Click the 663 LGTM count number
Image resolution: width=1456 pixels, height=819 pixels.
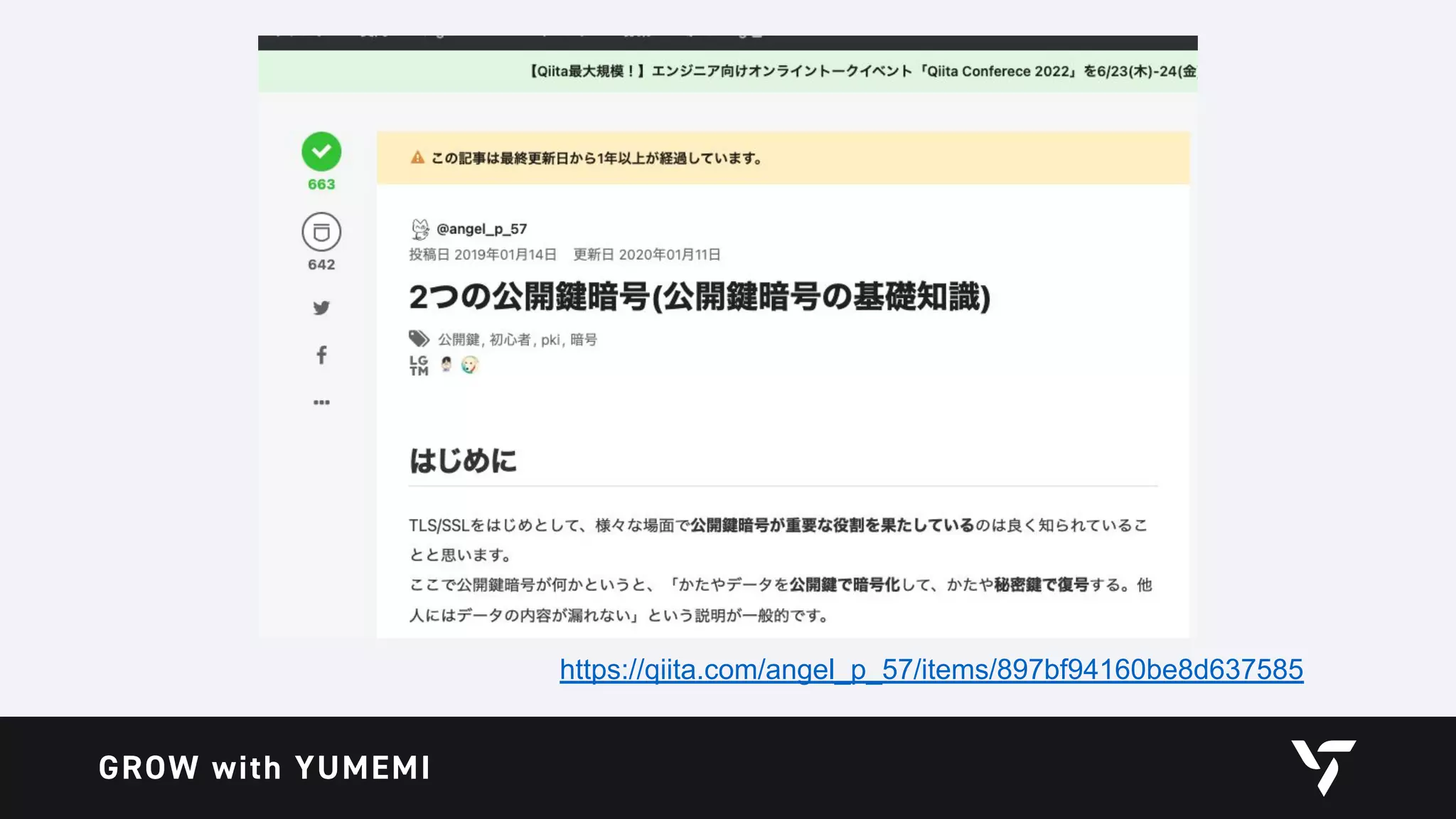pos(321,184)
